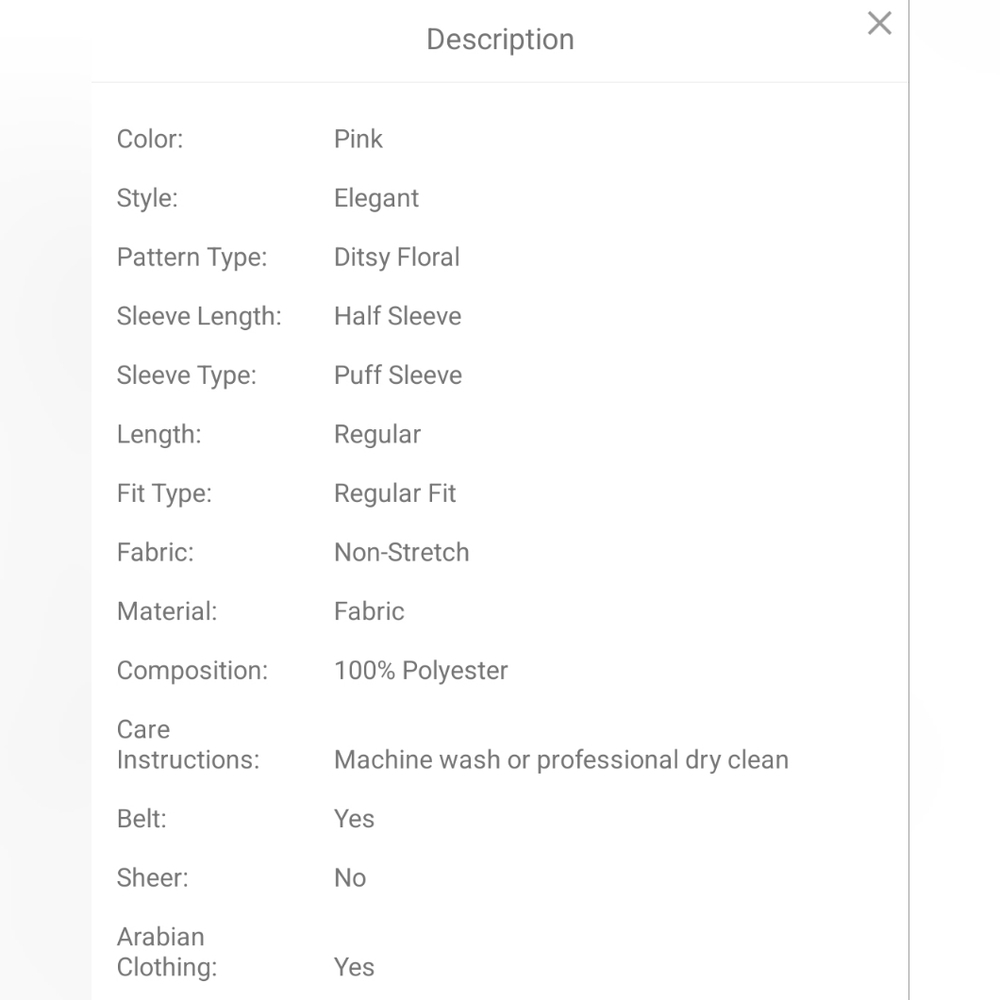Close the Description panel
1000x1000 pixels.
[879, 24]
